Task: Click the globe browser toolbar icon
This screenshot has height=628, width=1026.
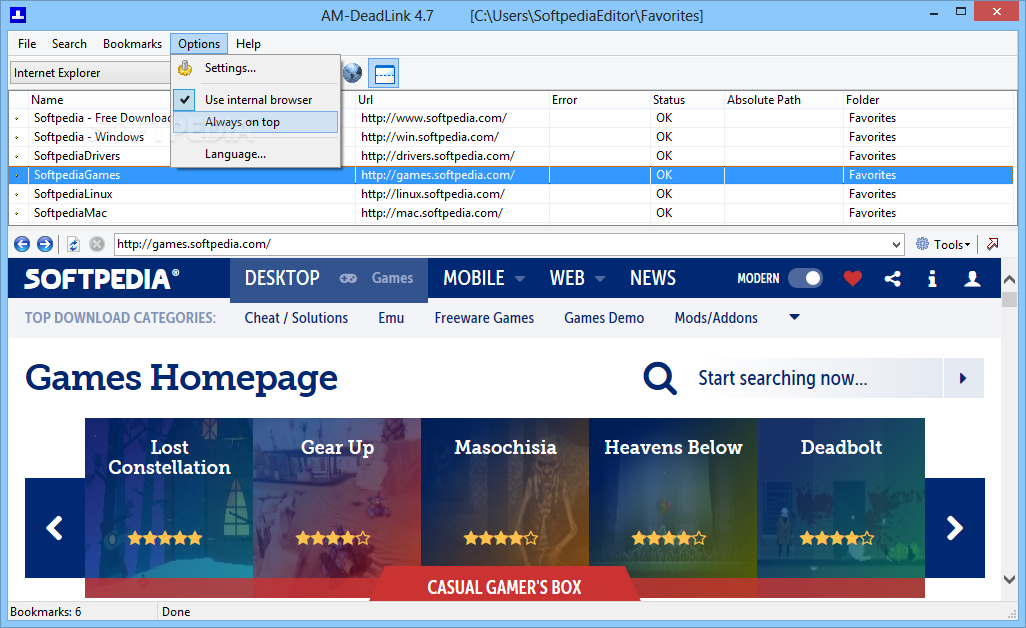Action: 353,73
